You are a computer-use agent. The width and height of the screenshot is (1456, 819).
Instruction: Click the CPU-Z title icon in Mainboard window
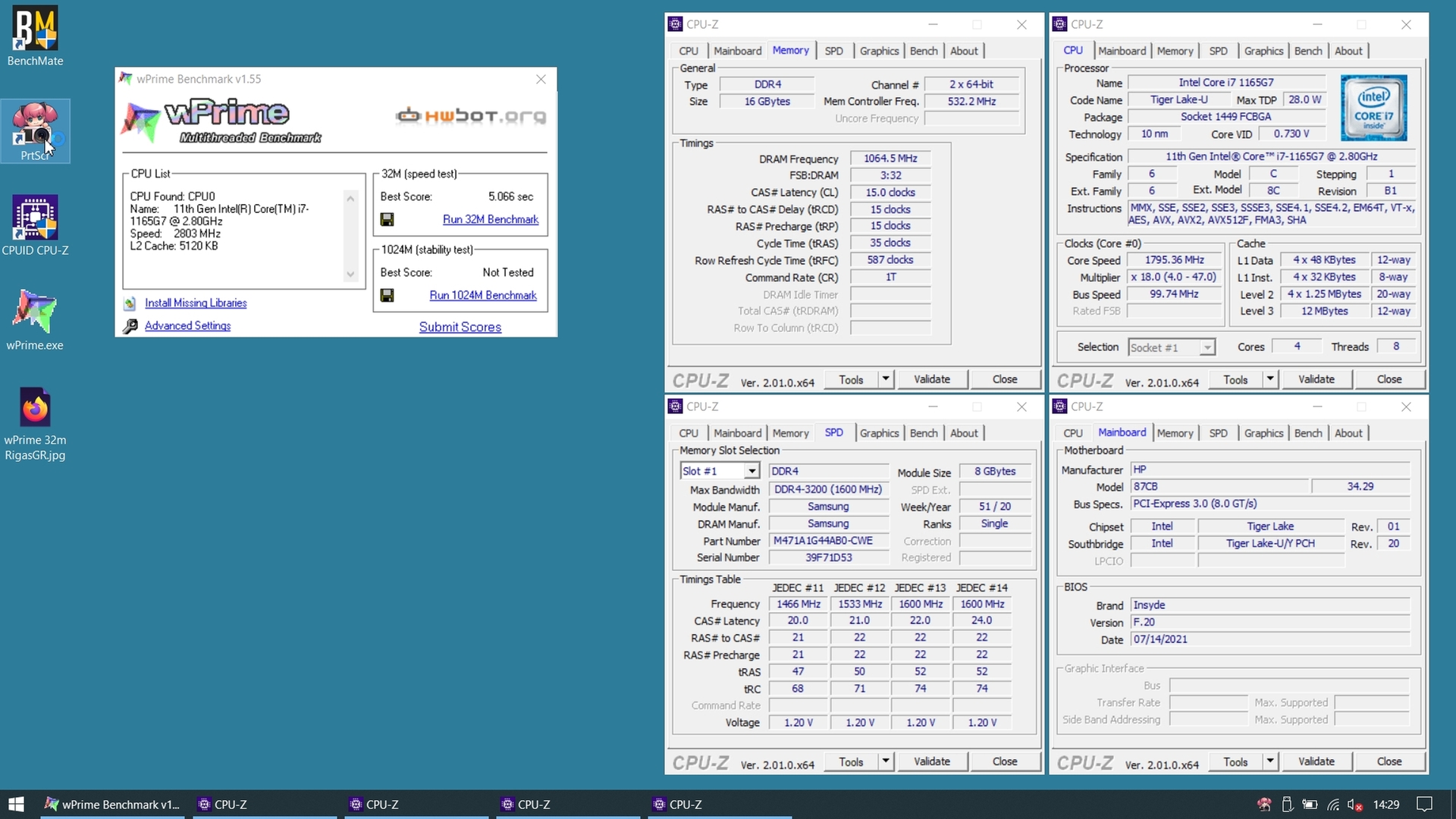click(1059, 406)
